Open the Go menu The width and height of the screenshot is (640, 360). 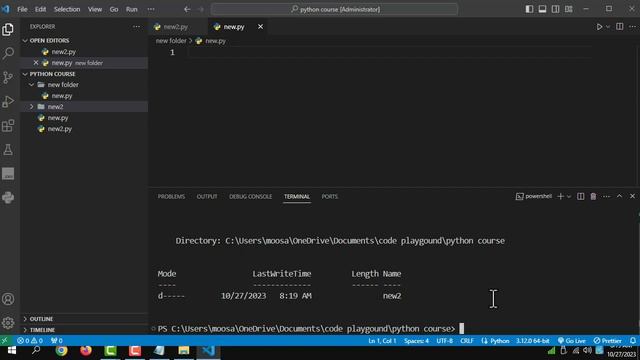pos(114,9)
